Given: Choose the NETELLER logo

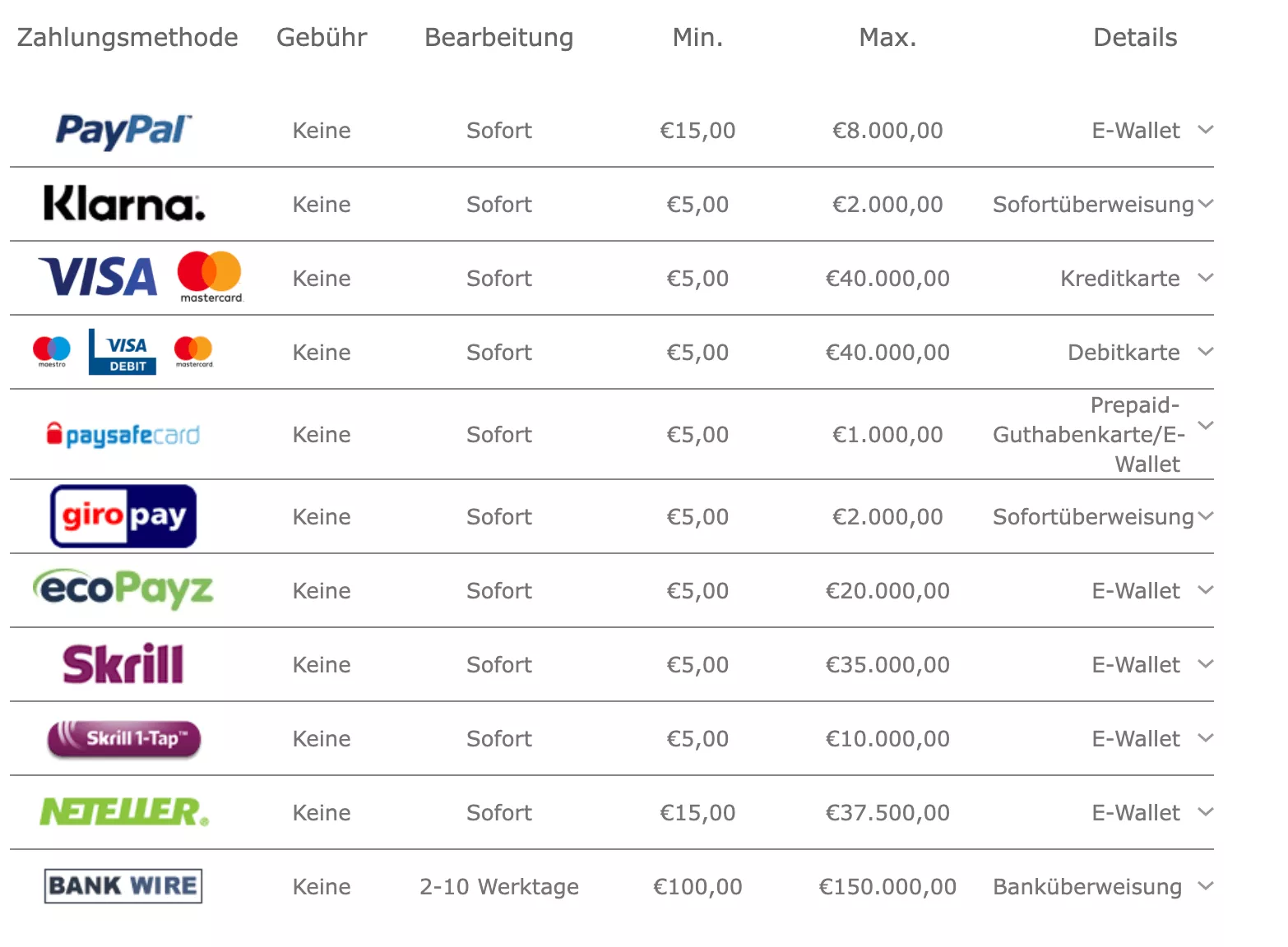Looking at the screenshot, I should click(x=124, y=812).
